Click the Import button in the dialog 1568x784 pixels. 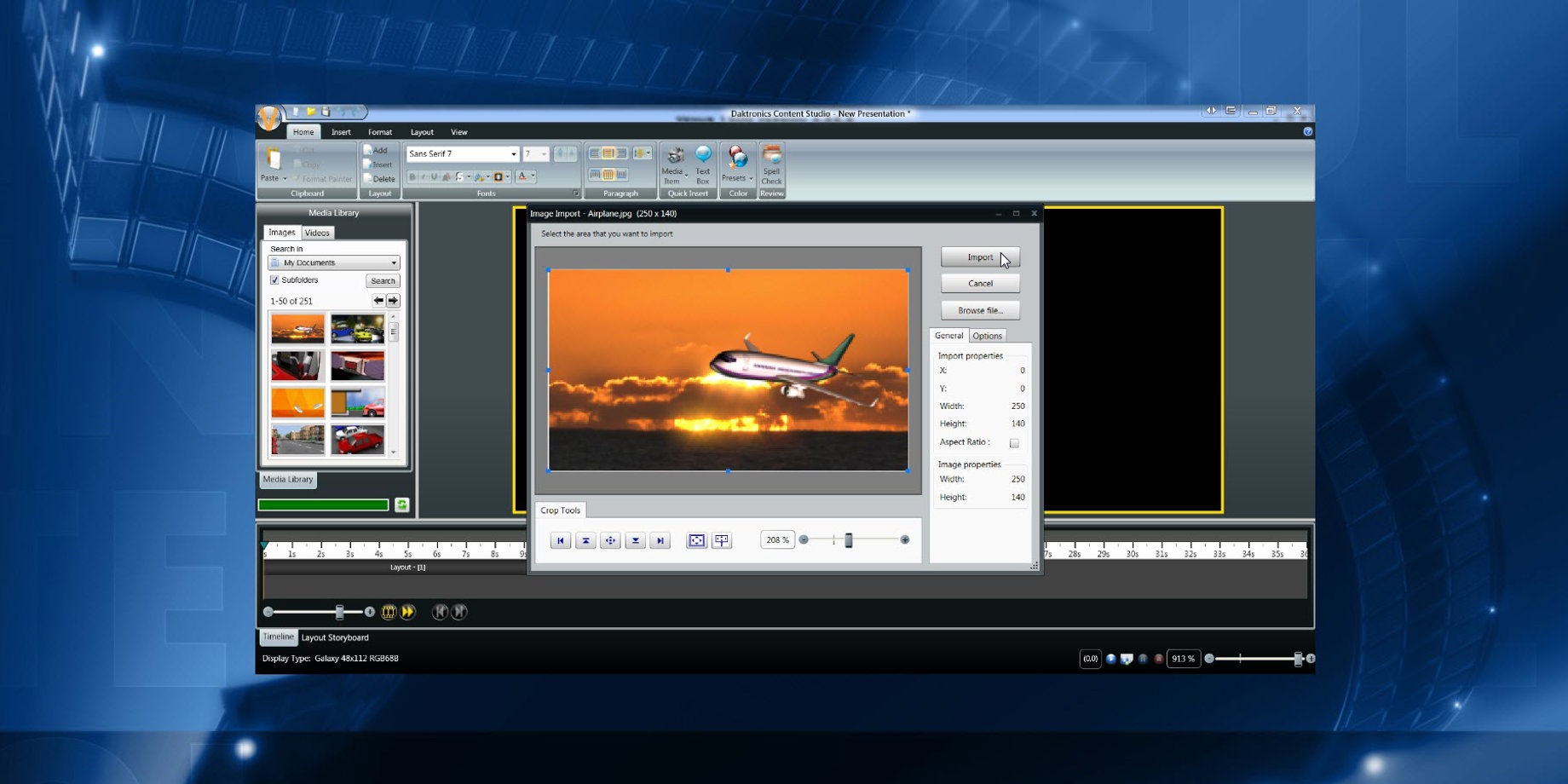point(979,257)
